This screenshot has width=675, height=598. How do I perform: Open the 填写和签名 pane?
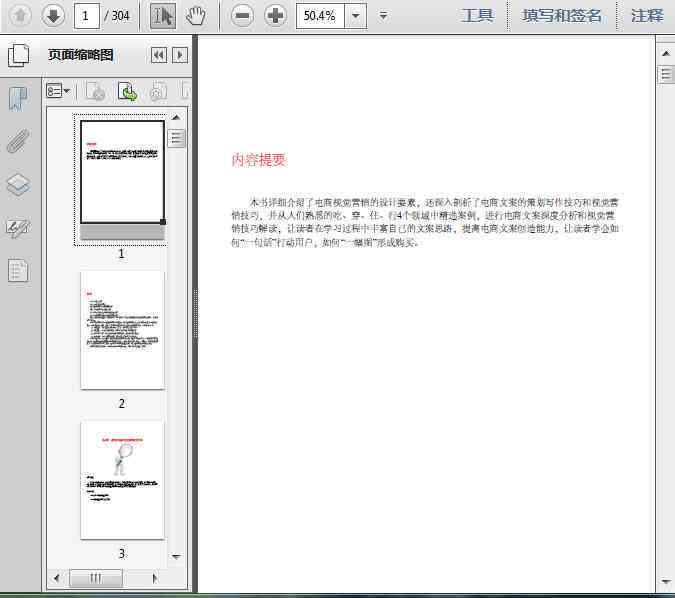562,16
